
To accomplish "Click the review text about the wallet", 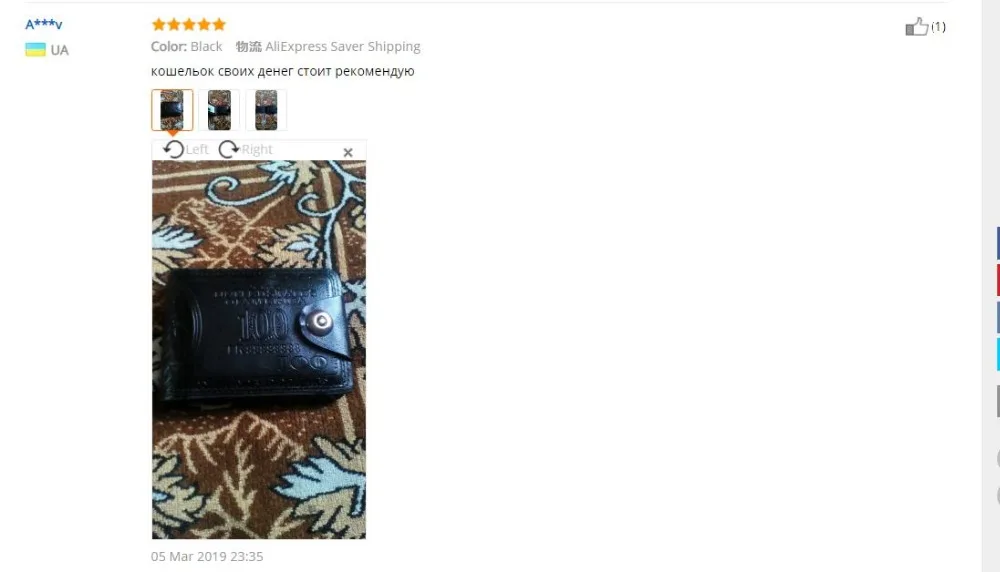I will click(283, 71).
